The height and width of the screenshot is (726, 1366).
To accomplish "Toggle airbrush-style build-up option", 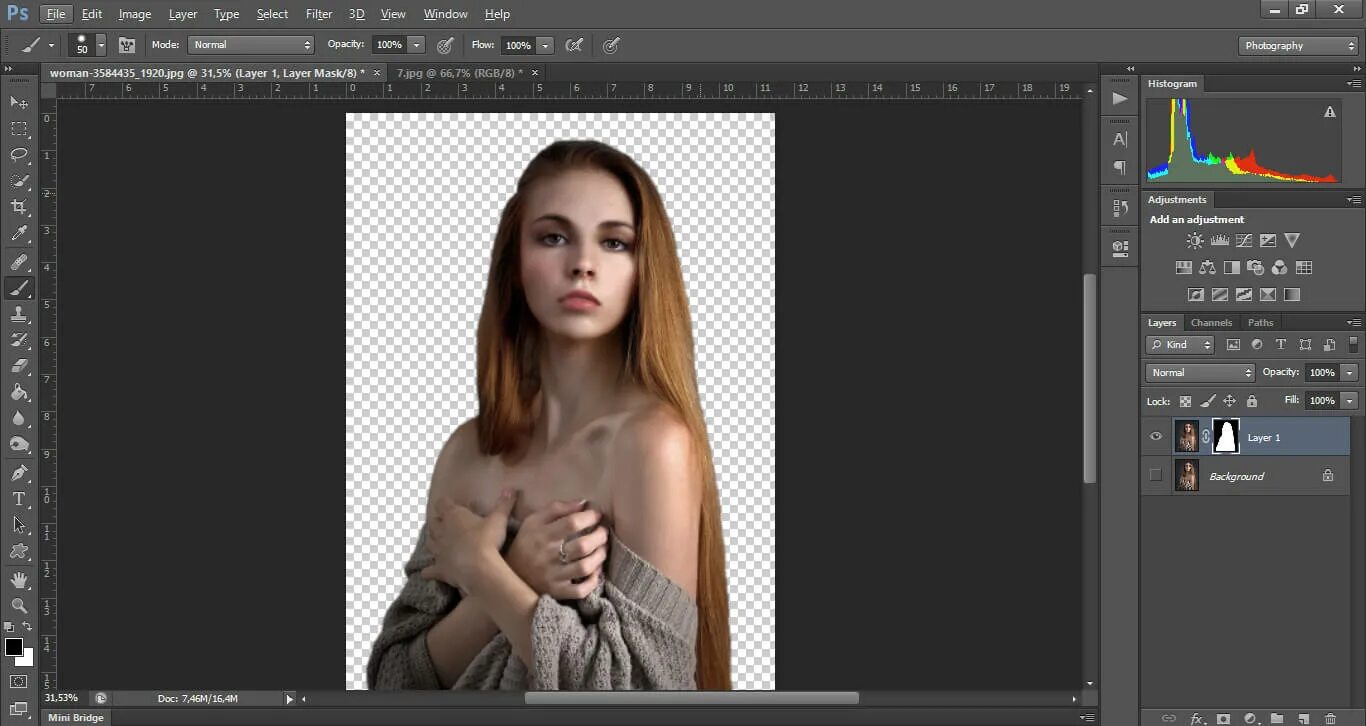I will pyautogui.click(x=574, y=45).
